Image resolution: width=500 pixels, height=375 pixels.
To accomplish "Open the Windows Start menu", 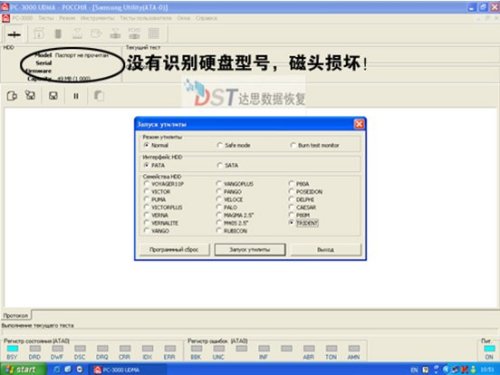I will pos(22,369).
